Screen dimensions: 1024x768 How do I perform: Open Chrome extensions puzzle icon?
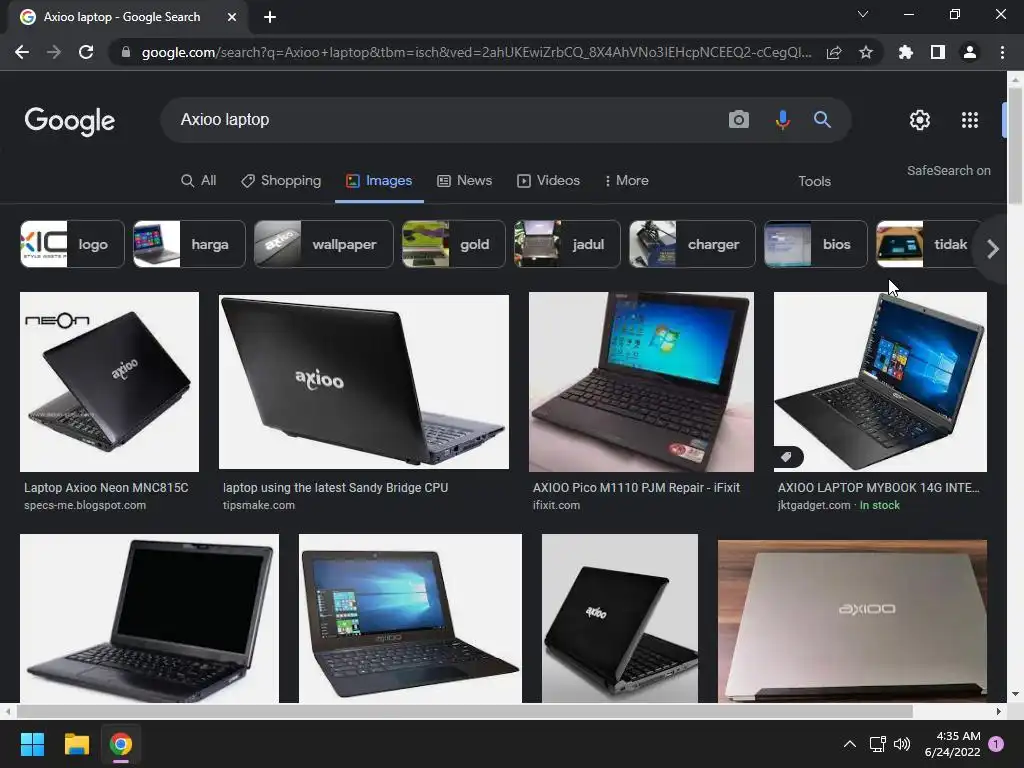pos(906,52)
